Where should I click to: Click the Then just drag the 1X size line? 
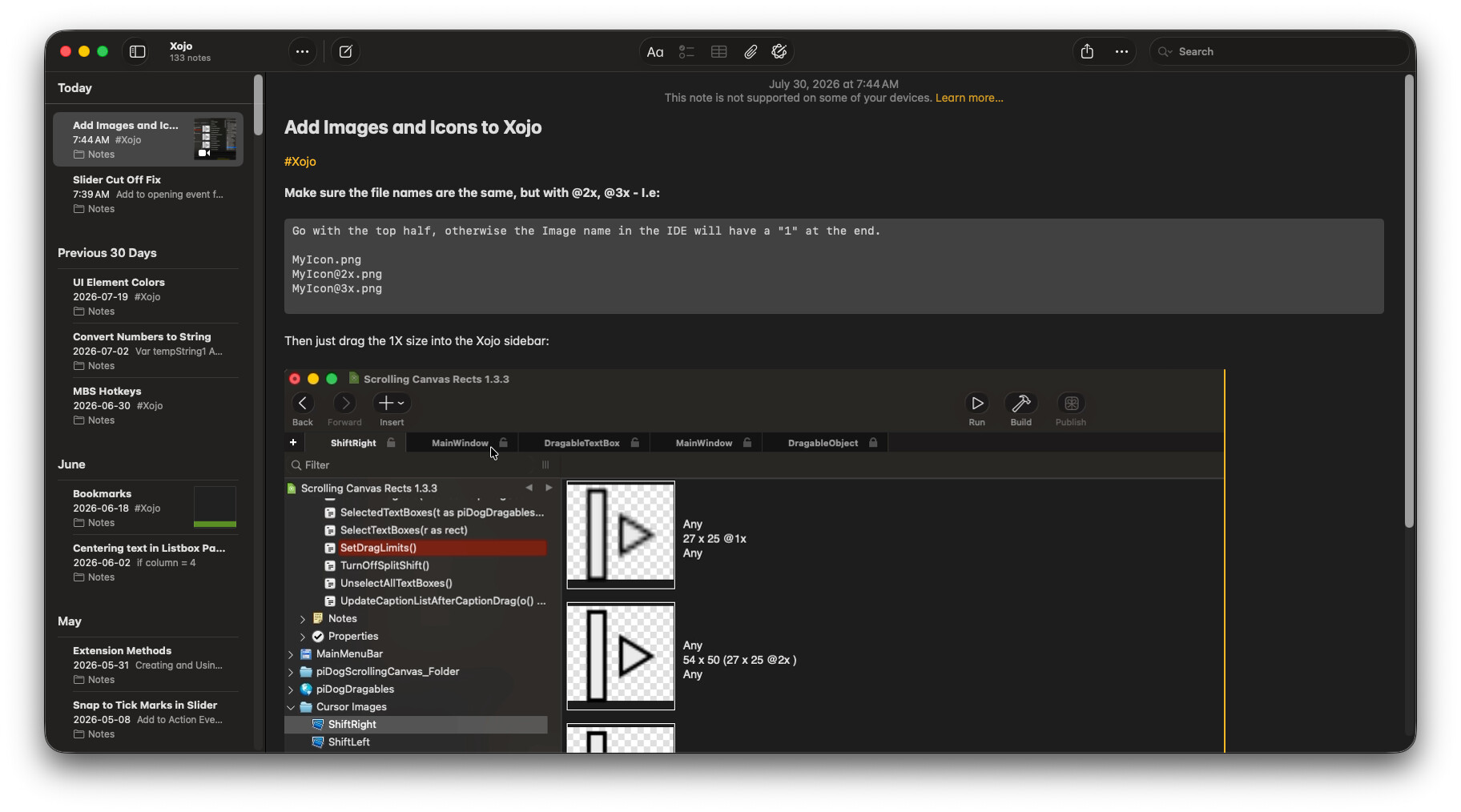(x=417, y=340)
